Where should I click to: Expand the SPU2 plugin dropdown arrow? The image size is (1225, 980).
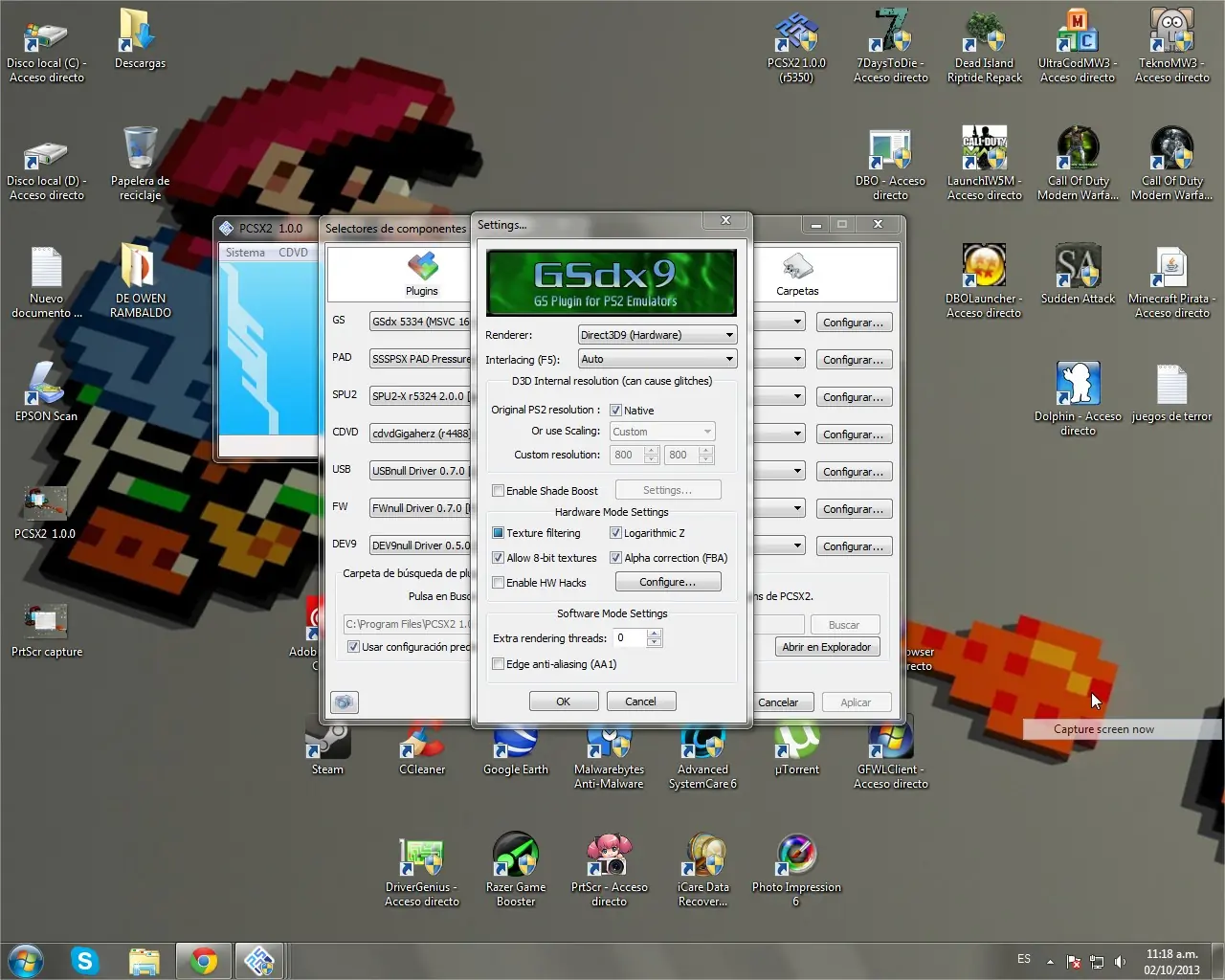[x=797, y=397]
